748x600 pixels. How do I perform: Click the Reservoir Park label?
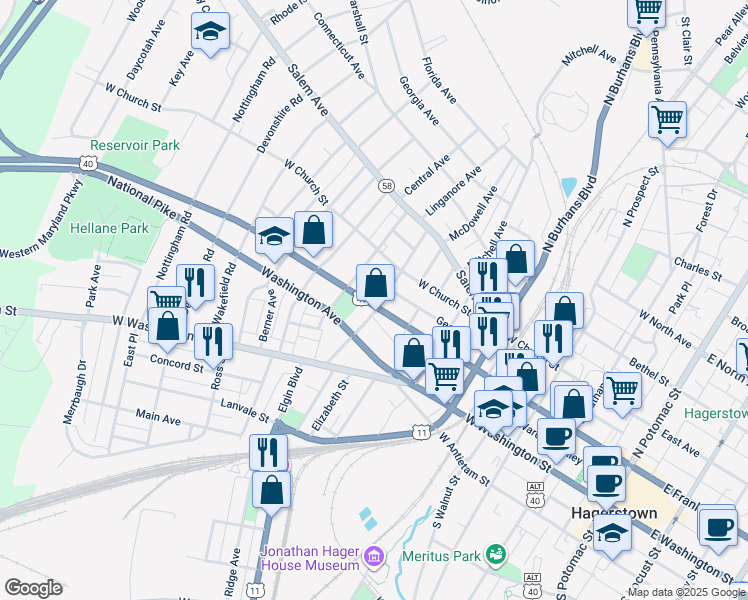[x=135, y=145]
